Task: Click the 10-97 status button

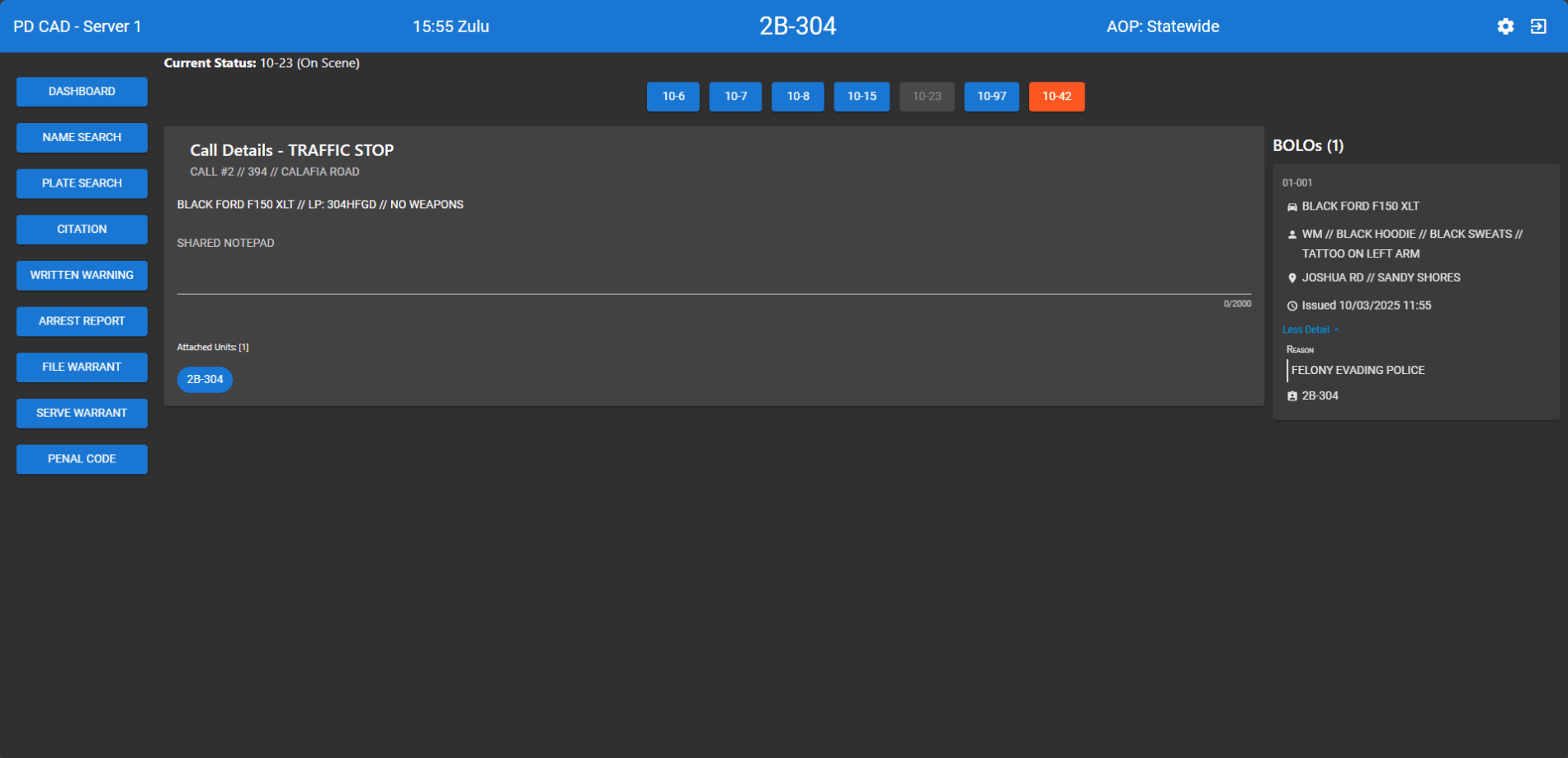Action: pos(991,97)
